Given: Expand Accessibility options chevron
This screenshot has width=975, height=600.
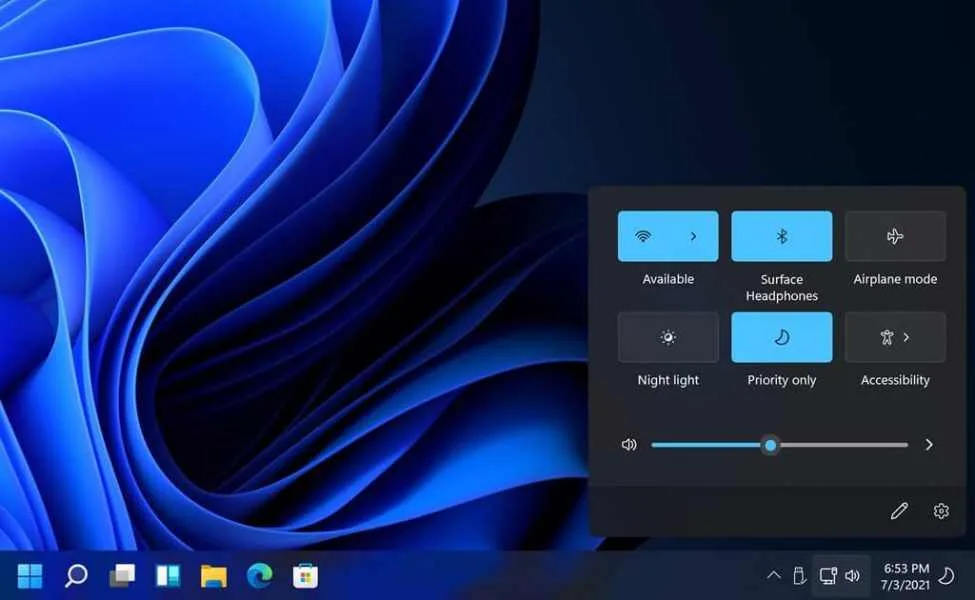Looking at the screenshot, I should point(907,337).
